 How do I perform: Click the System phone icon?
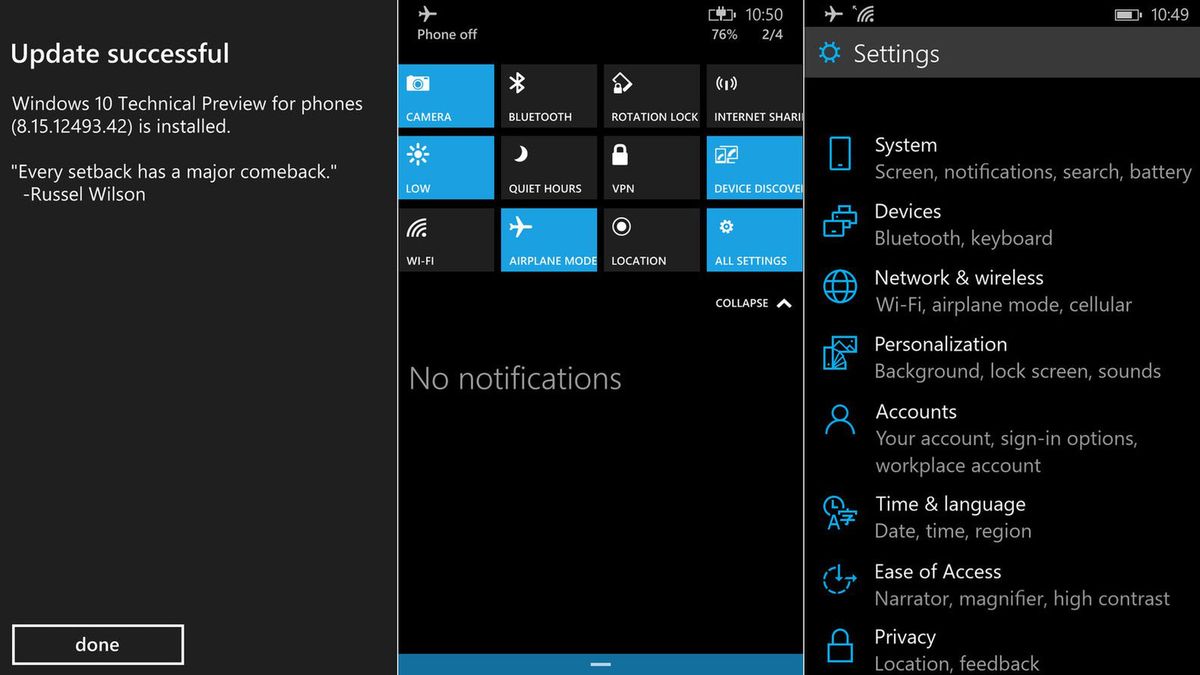[840, 154]
